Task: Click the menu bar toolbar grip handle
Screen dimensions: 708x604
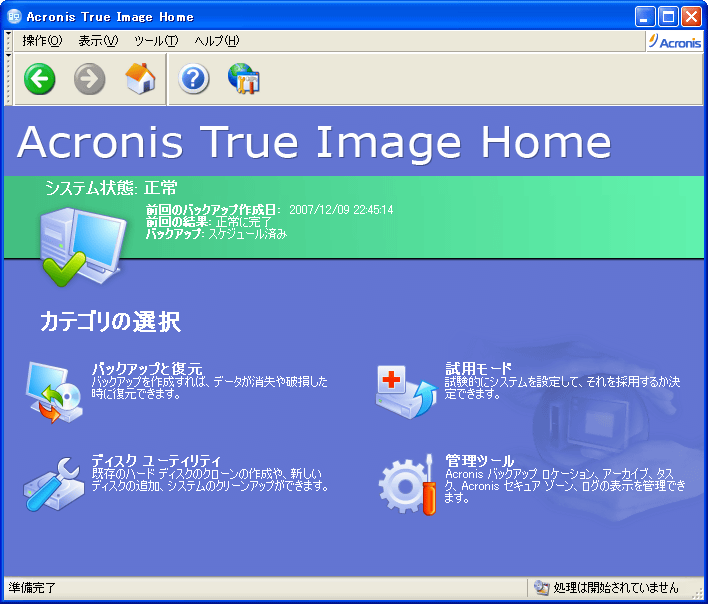Action: (x=8, y=41)
